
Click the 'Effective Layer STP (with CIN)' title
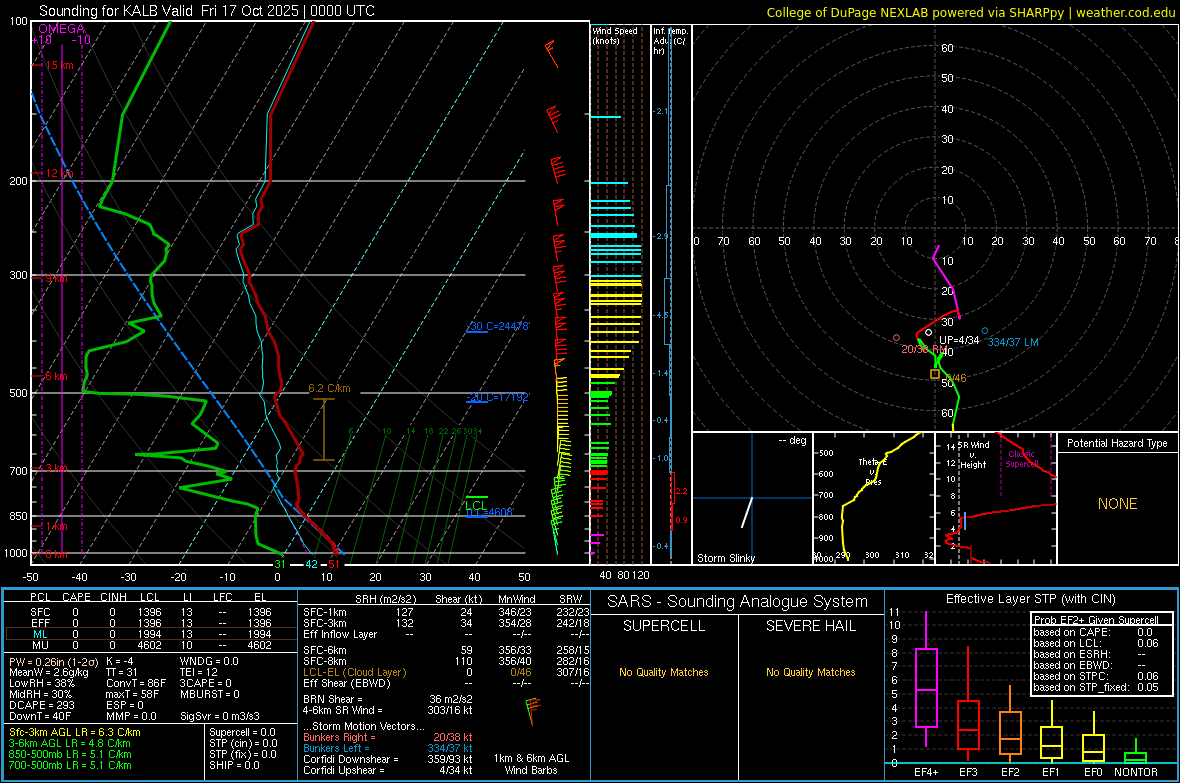coord(1030,599)
